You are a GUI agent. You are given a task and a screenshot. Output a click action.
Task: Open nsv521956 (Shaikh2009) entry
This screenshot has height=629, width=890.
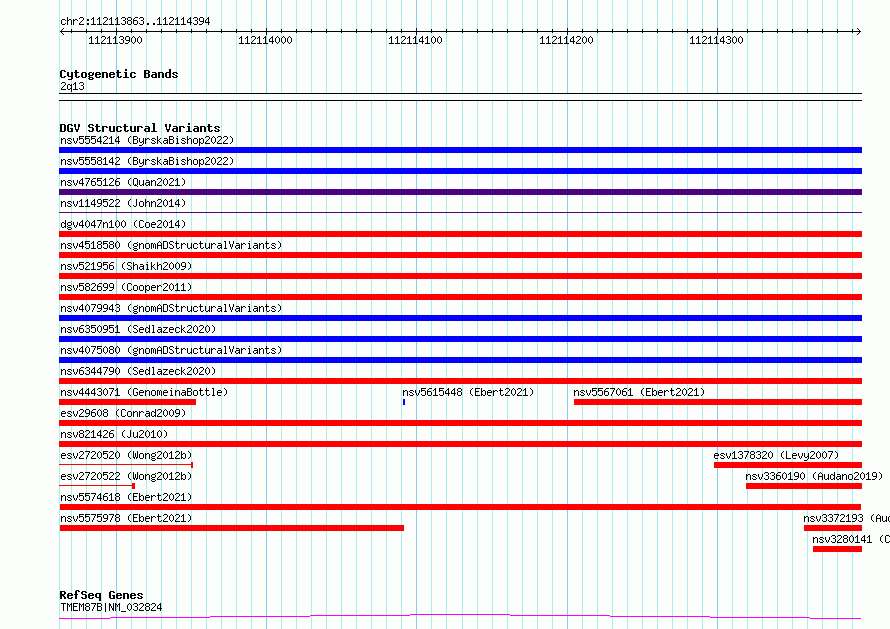tap(126, 266)
